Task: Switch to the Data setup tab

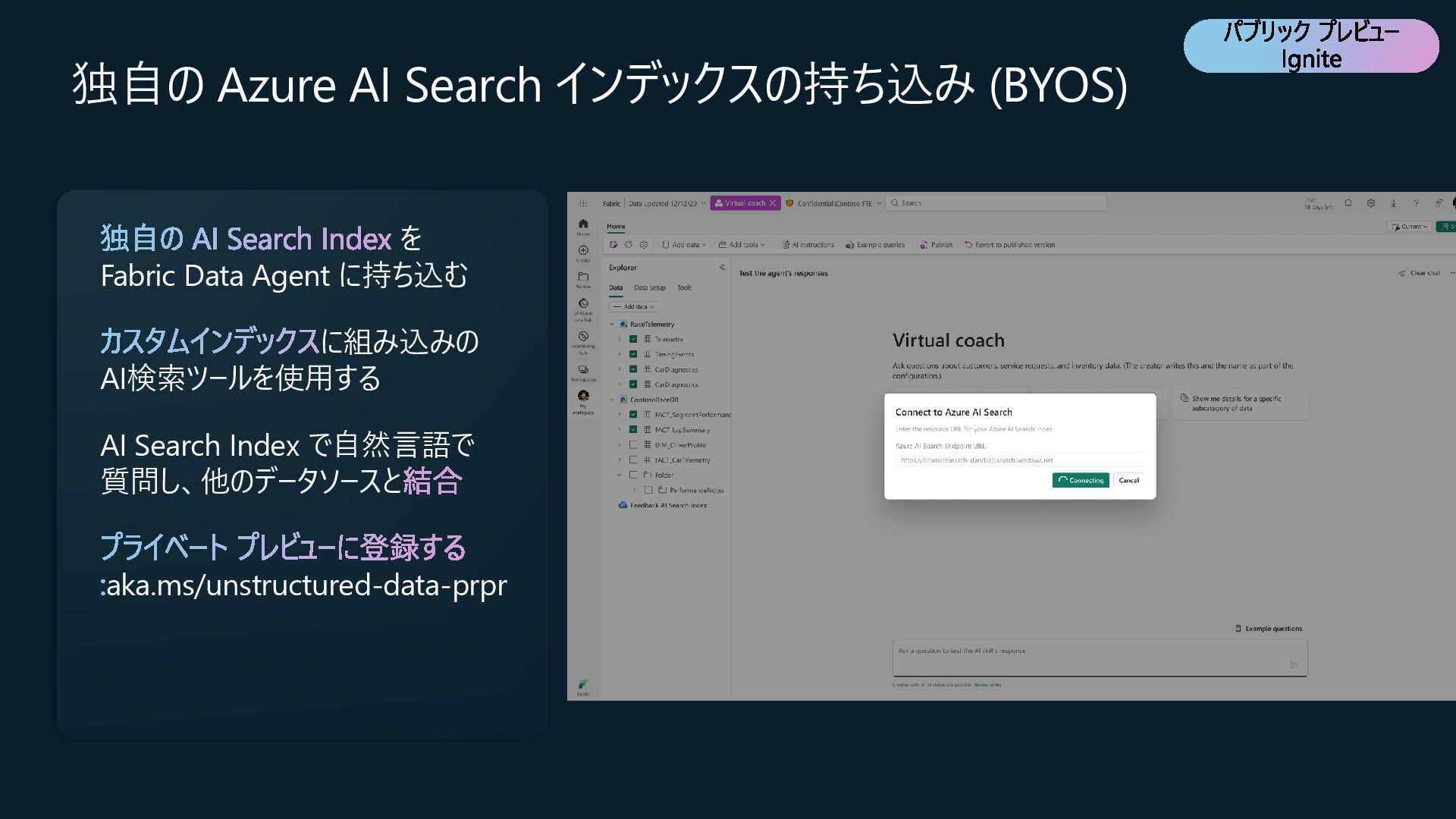Action: pyautogui.click(x=649, y=288)
